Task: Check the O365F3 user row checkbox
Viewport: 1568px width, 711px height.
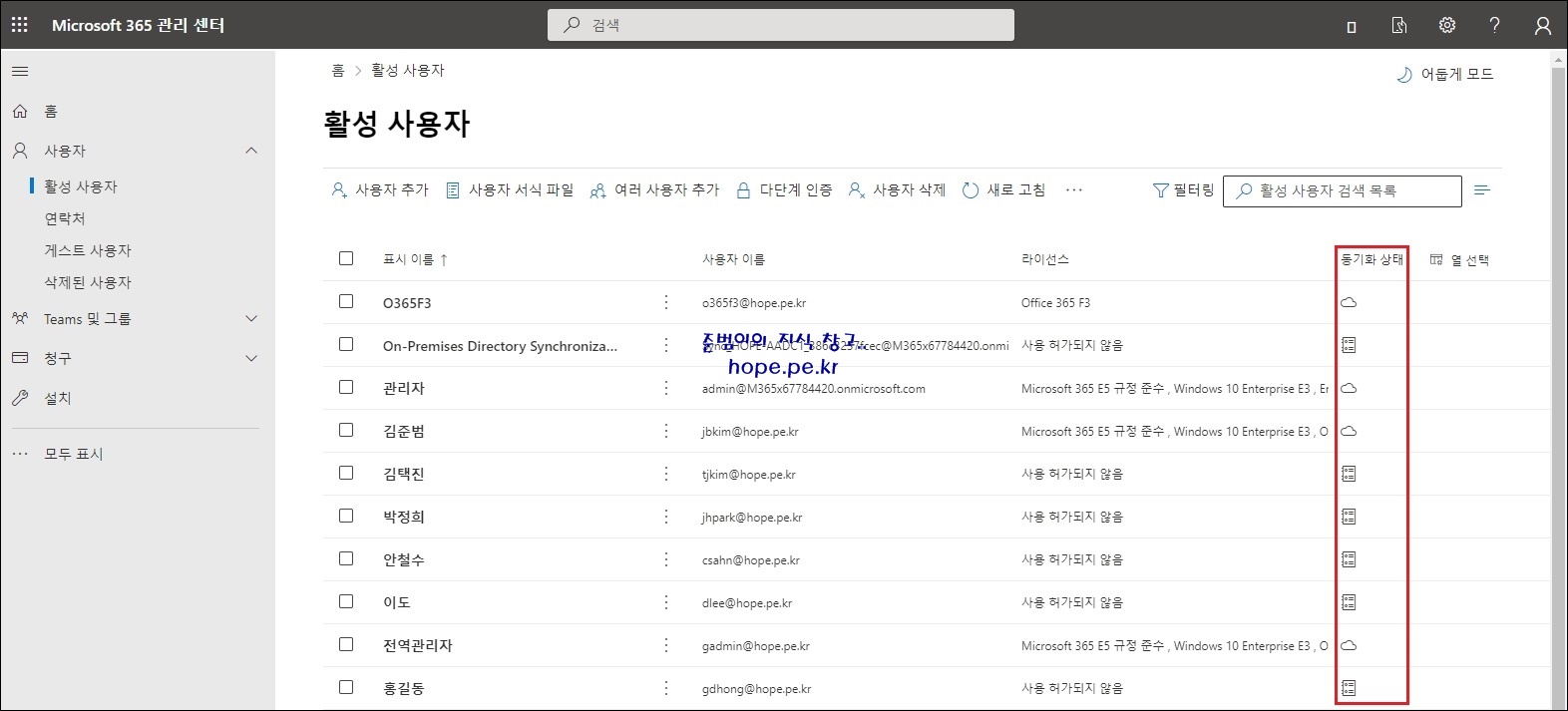Action: click(346, 301)
